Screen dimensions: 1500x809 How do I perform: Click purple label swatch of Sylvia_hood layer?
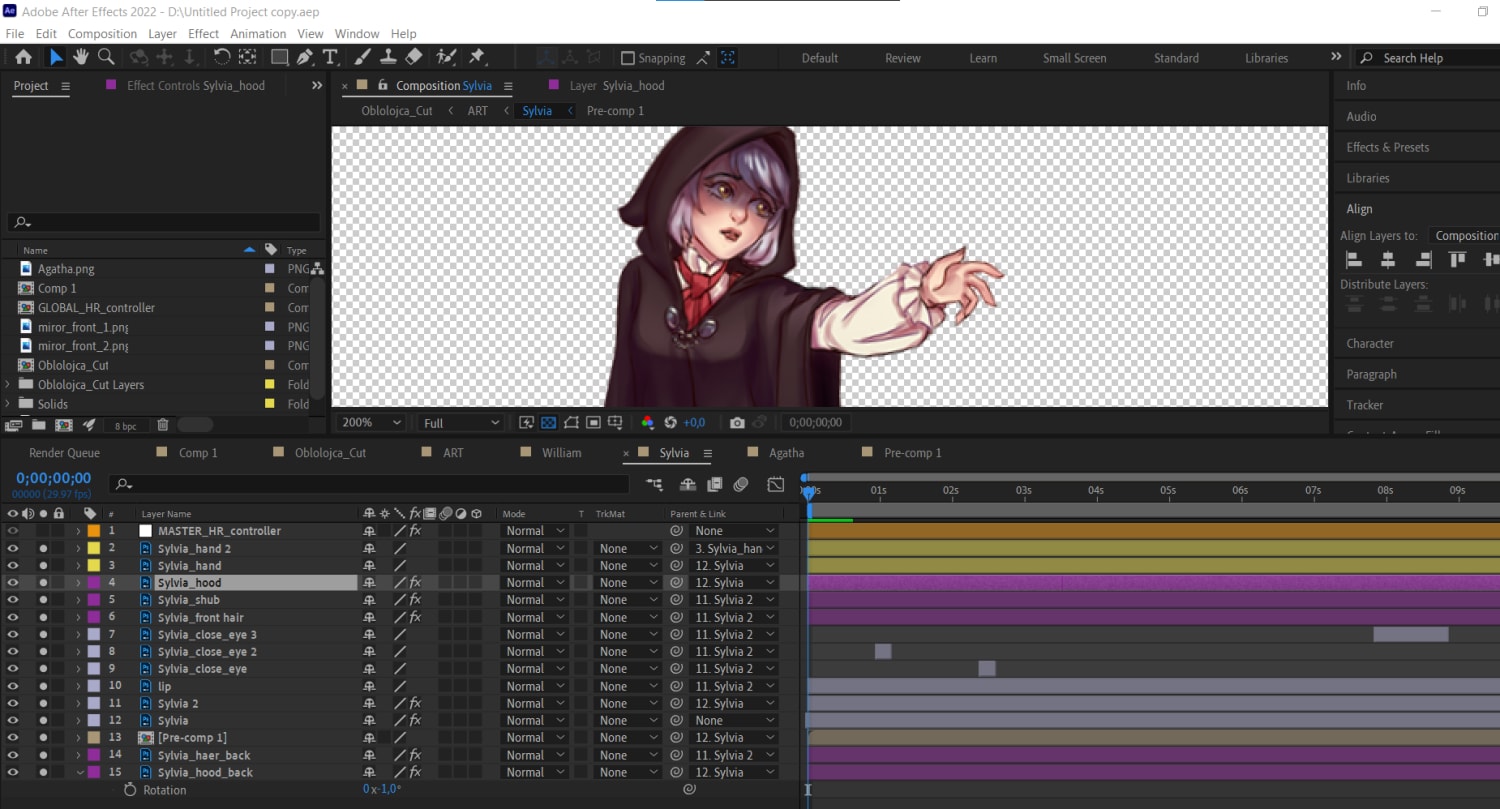coord(94,583)
